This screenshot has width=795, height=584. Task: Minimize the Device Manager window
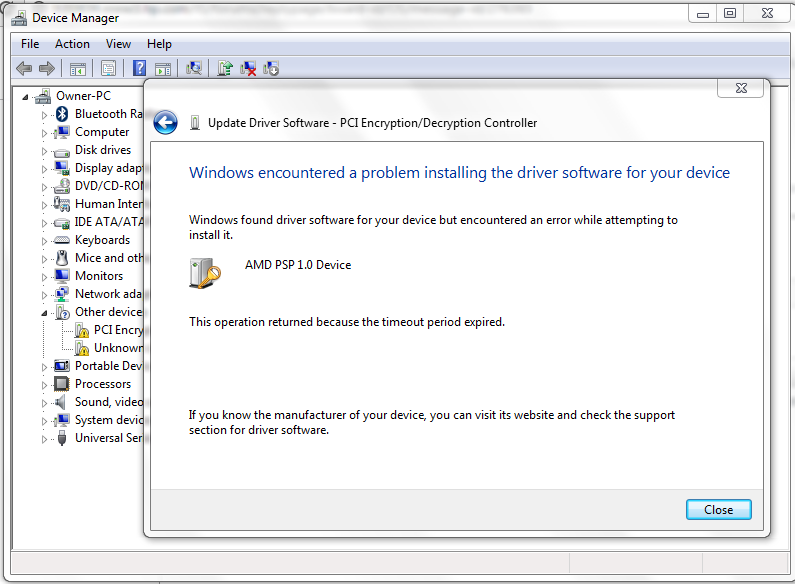(702, 14)
